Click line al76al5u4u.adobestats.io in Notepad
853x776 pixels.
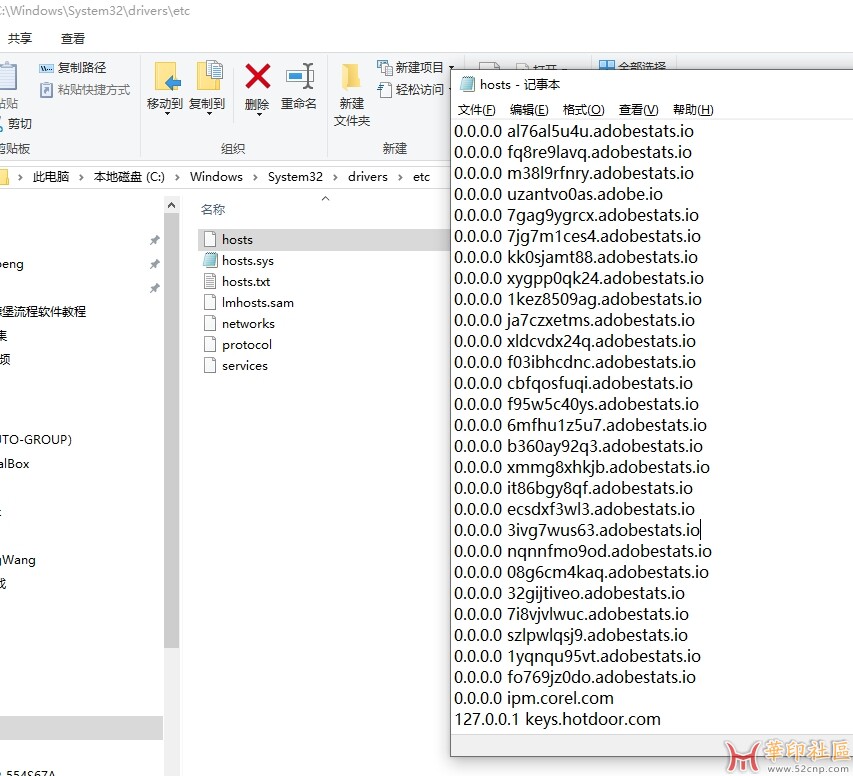tap(573, 131)
